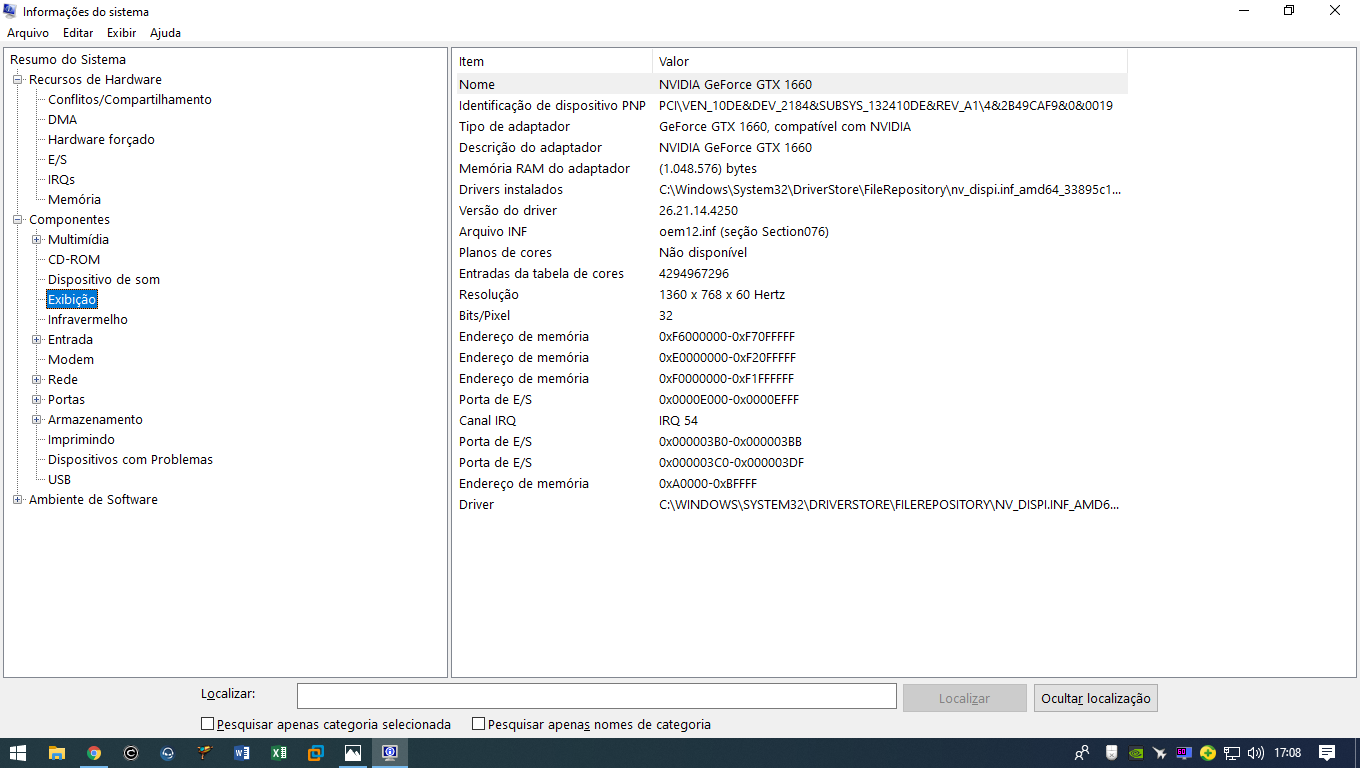Launch Excel from the taskbar
Image resolution: width=1360 pixels, height=768 pixels.
coord(279,753)
